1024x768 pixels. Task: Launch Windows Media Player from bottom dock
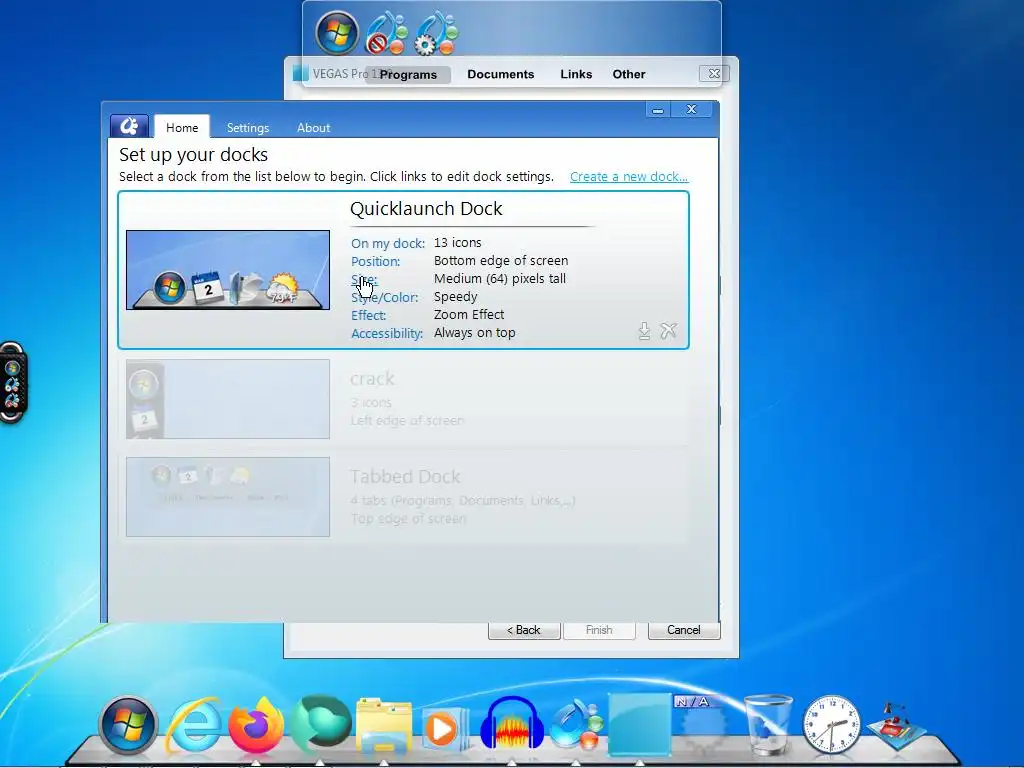pos(445,728)
